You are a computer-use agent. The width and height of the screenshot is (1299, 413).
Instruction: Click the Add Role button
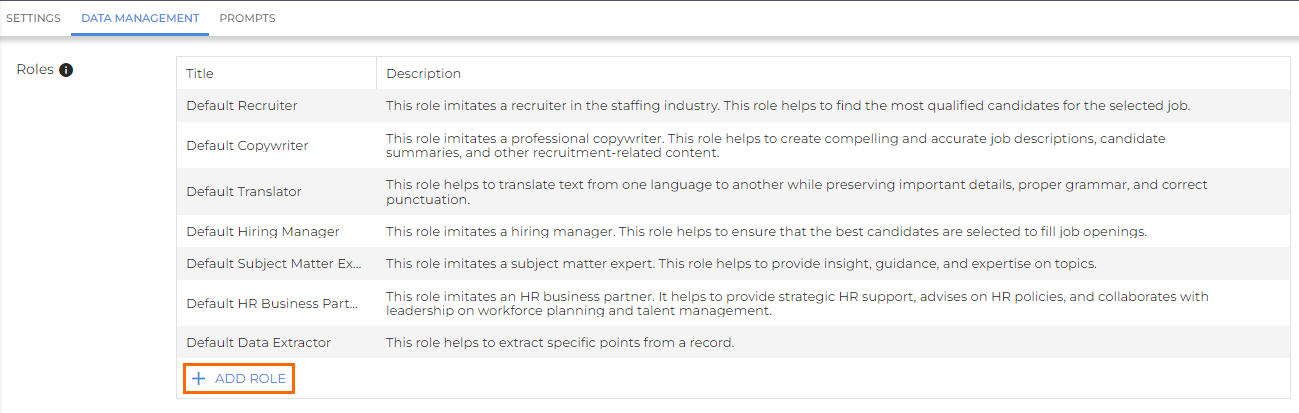239,379
